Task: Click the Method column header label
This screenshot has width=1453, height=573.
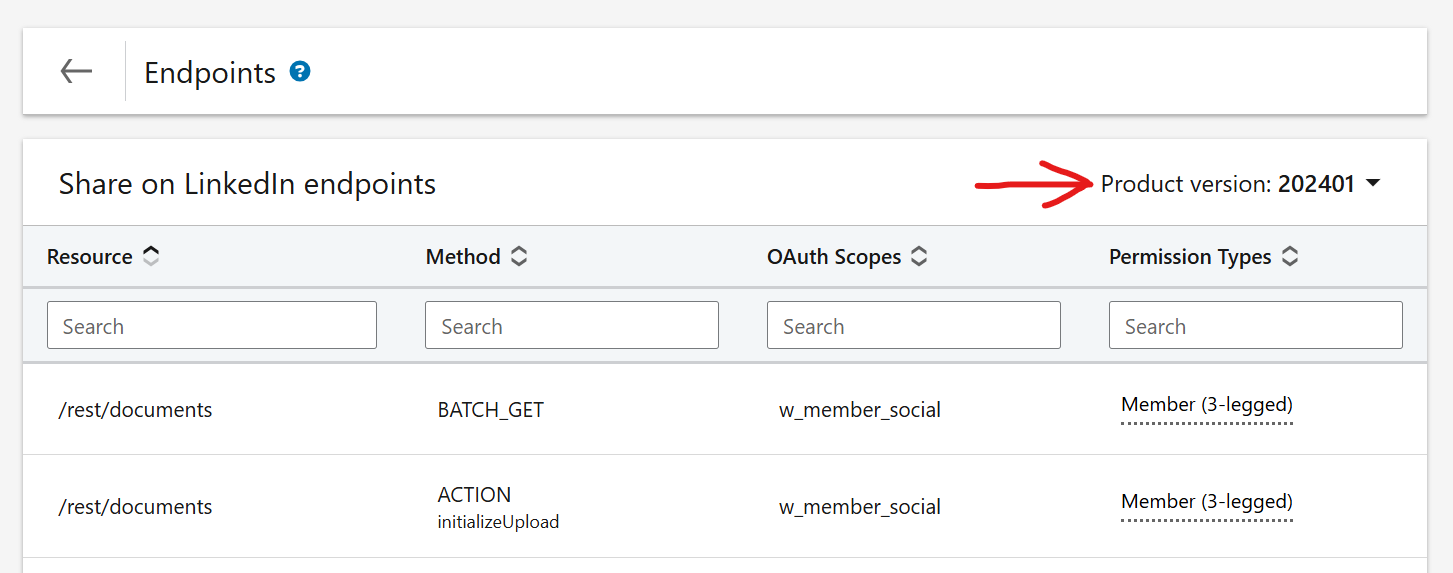Action: tap(463, 257)
